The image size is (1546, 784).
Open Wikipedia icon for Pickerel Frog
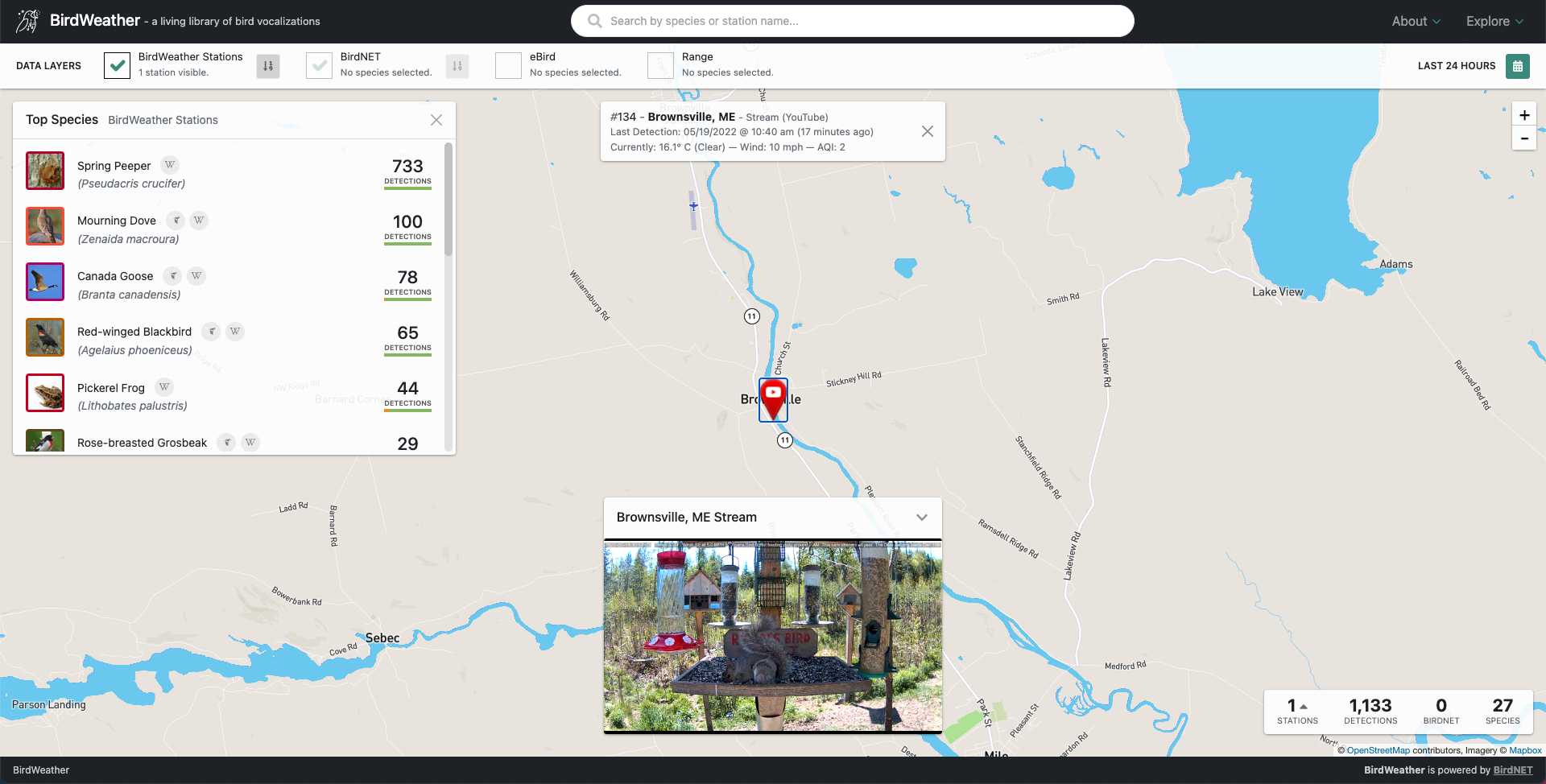click(x=164, y=387)
